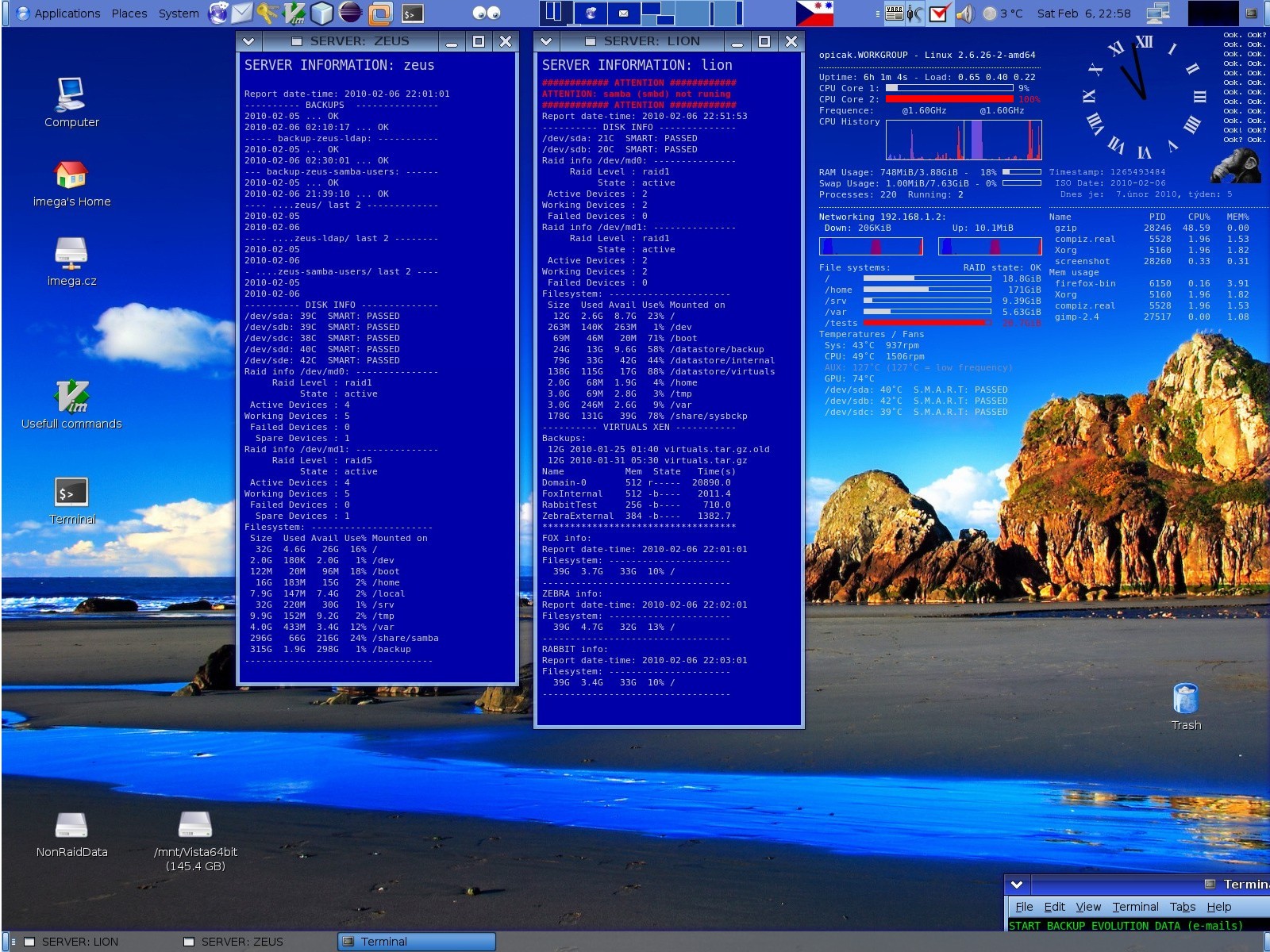Click 'GPU: 74°C' temperature reading

click(x=849, y=378)
